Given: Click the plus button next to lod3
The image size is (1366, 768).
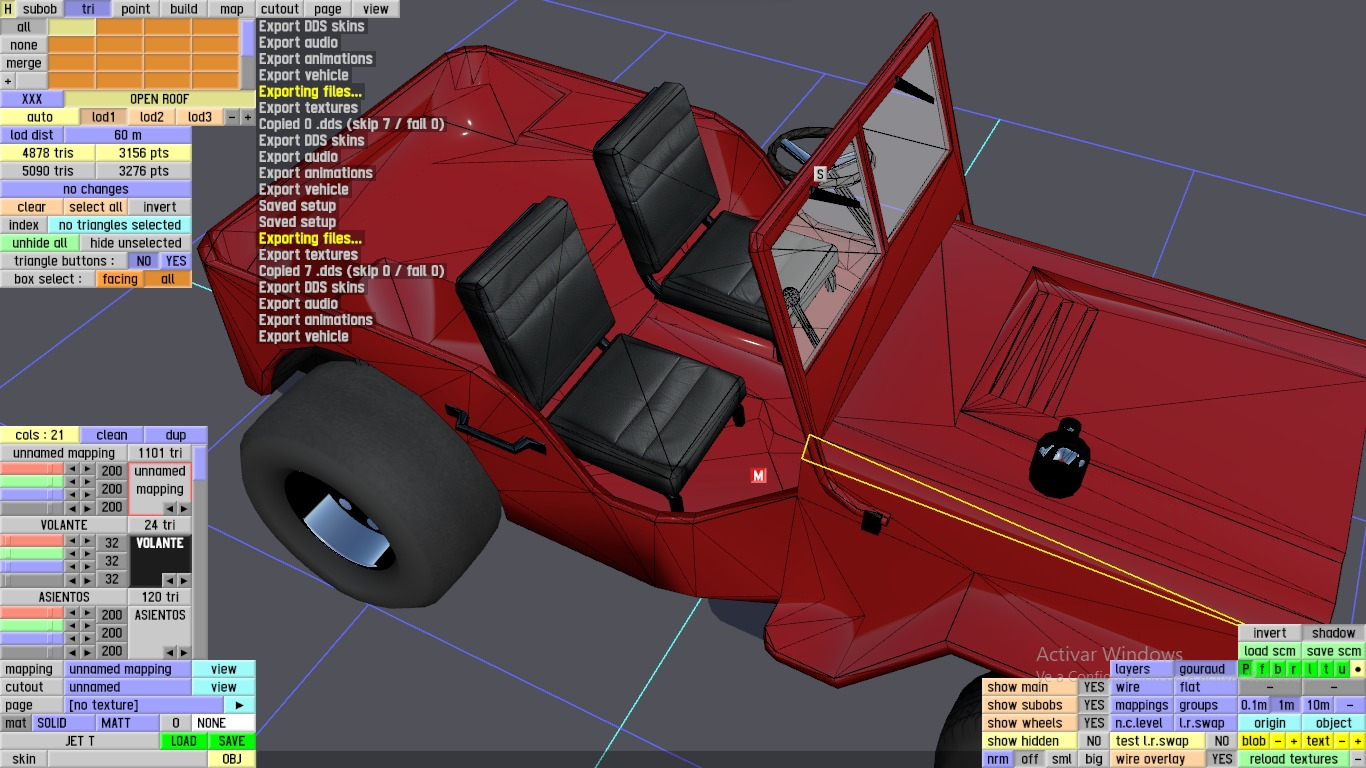Looking at the screenshot, I should 247,117.
